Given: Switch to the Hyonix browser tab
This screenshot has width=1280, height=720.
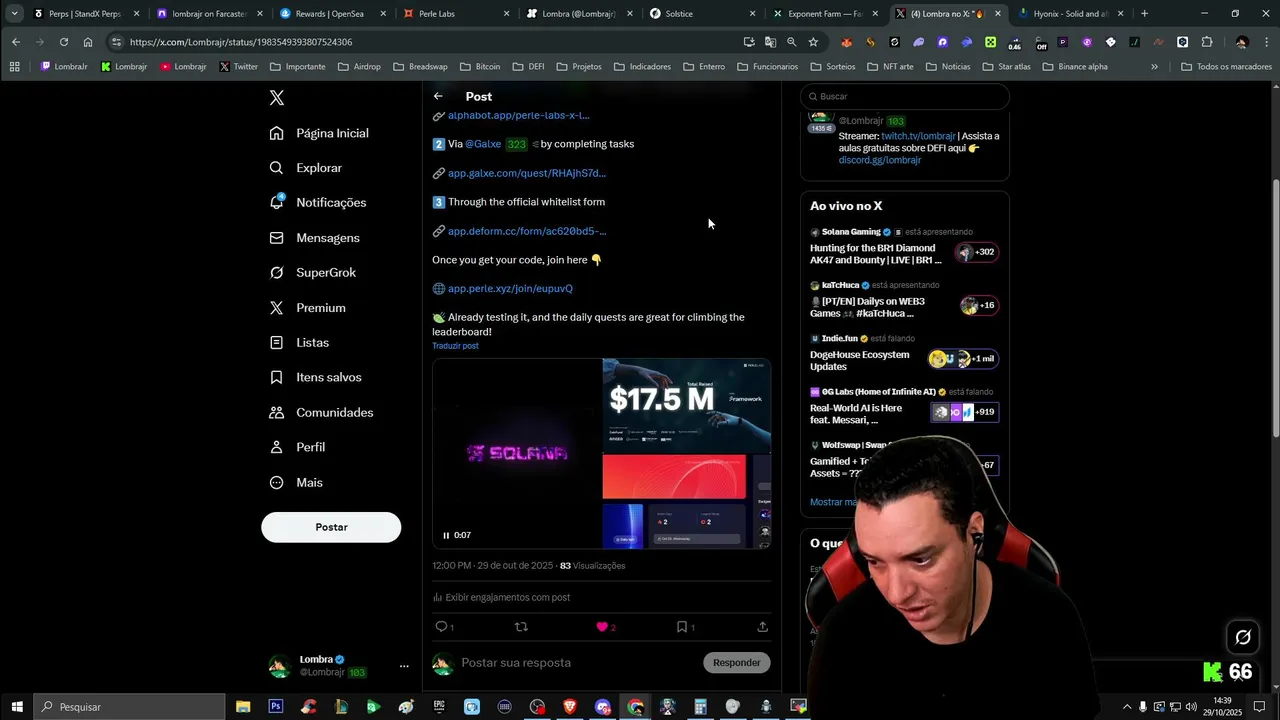Looking at the screenshot, I should point(1069,14).
